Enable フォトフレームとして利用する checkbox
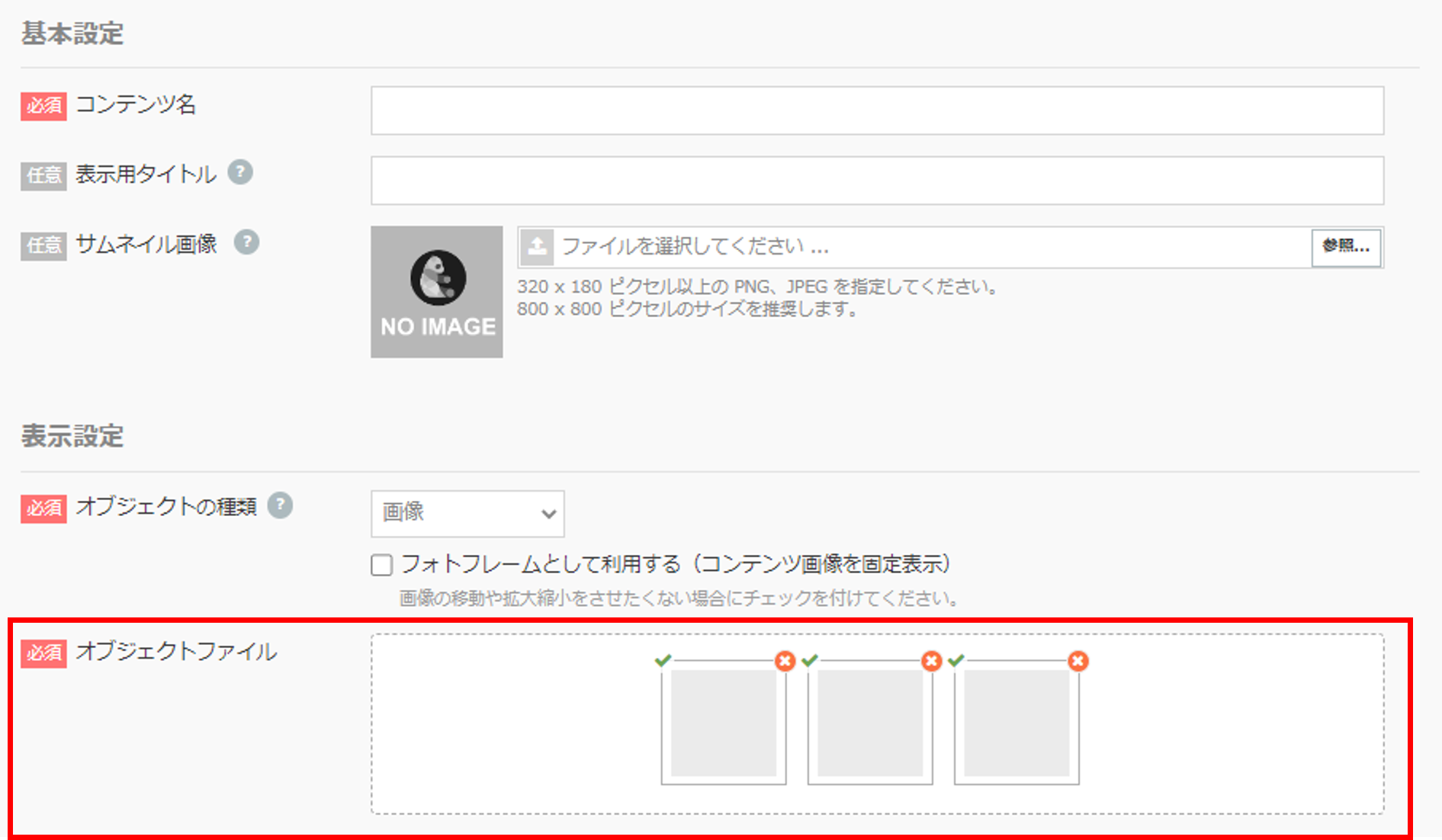Viewport: 1442px width, 840px height. 382,565
